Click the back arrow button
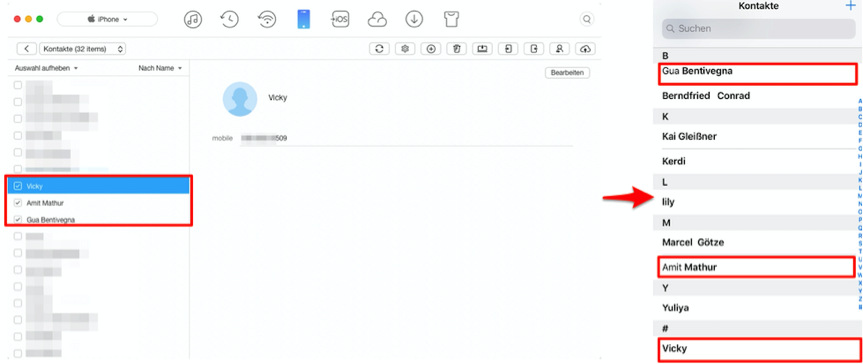Viewport: 863px width, 364px height. [x=27, y=49]
